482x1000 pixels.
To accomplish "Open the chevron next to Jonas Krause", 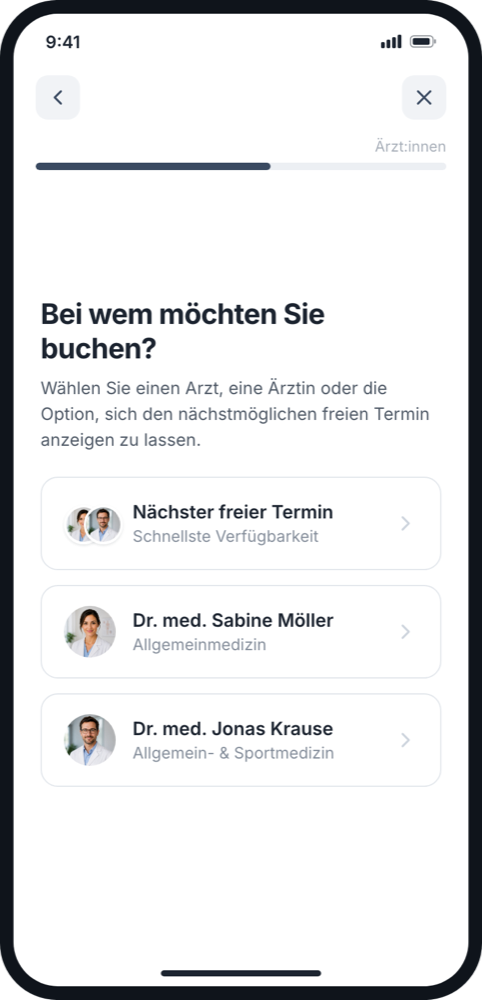I will click(x=405, y=740).
